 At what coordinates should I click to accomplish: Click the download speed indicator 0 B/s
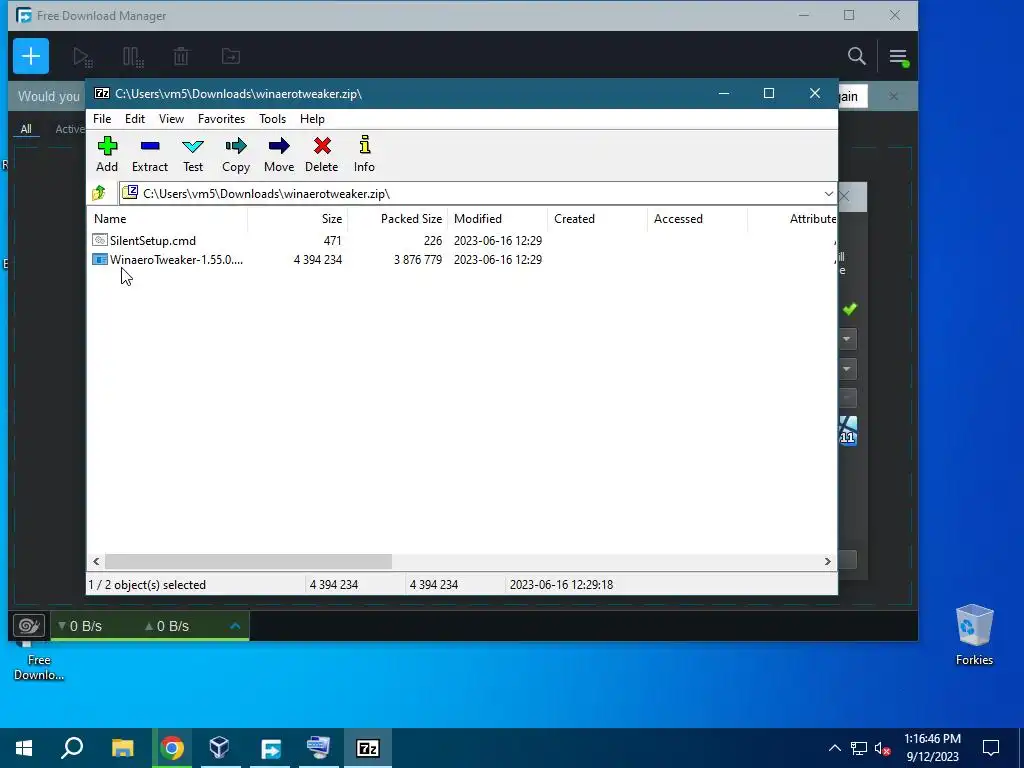click(x=80, y=626)
